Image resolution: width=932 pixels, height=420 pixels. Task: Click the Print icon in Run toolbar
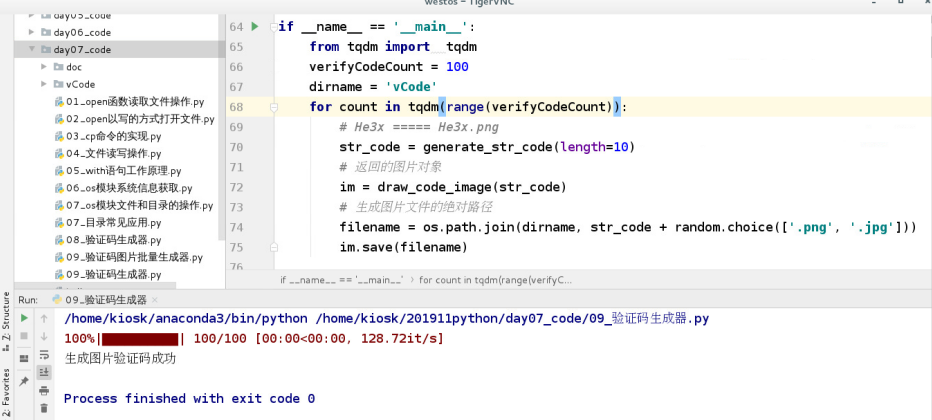click(x=44, y=390)
